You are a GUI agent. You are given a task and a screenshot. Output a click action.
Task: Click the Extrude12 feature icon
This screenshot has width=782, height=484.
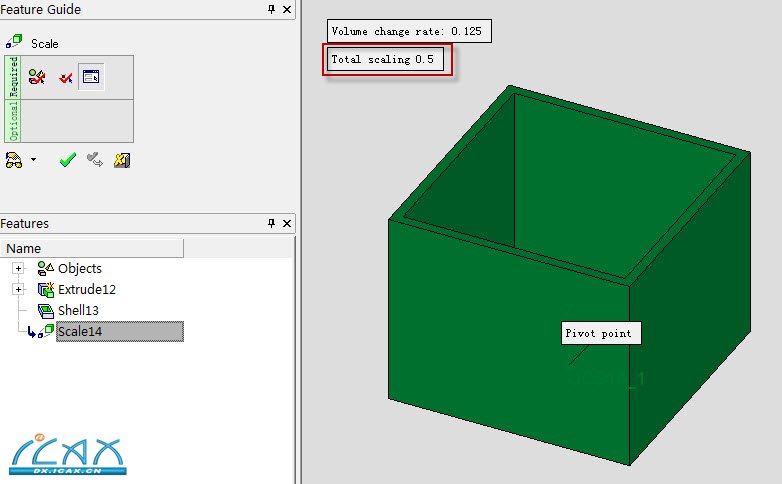click(x=45, y=289)
